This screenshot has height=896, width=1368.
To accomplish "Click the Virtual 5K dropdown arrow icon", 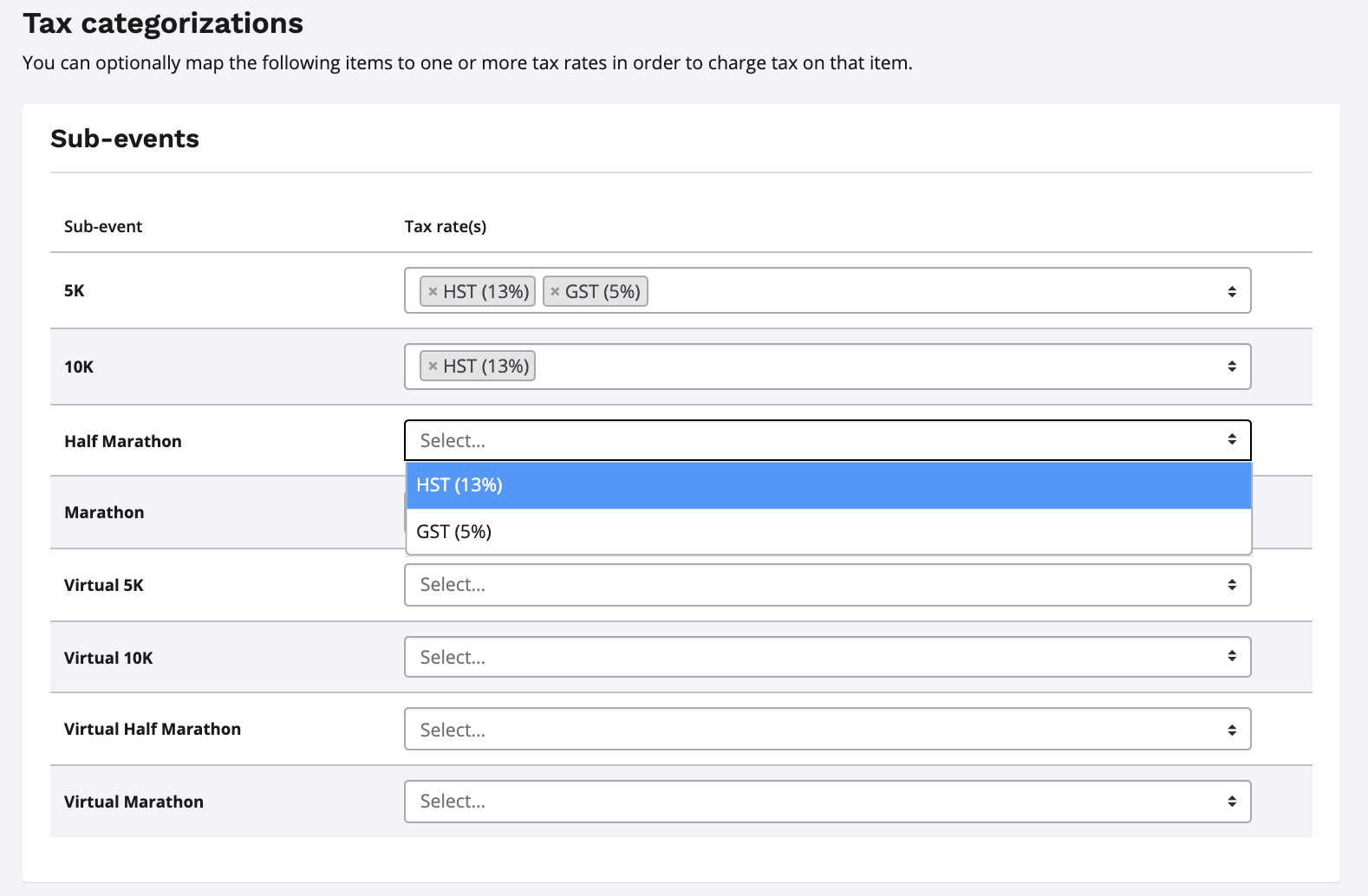I will click(1231, 585).
